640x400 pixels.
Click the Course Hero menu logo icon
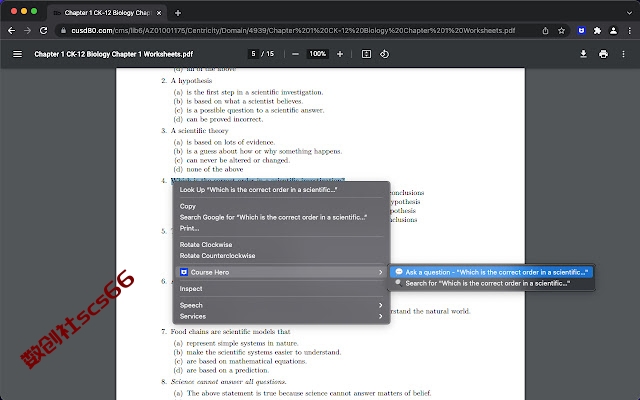click(184, 272)
